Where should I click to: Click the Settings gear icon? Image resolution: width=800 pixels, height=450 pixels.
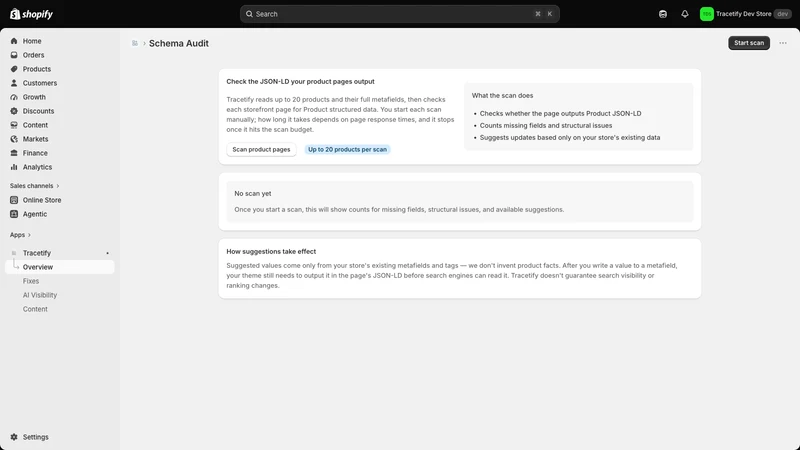click(14, 437)
